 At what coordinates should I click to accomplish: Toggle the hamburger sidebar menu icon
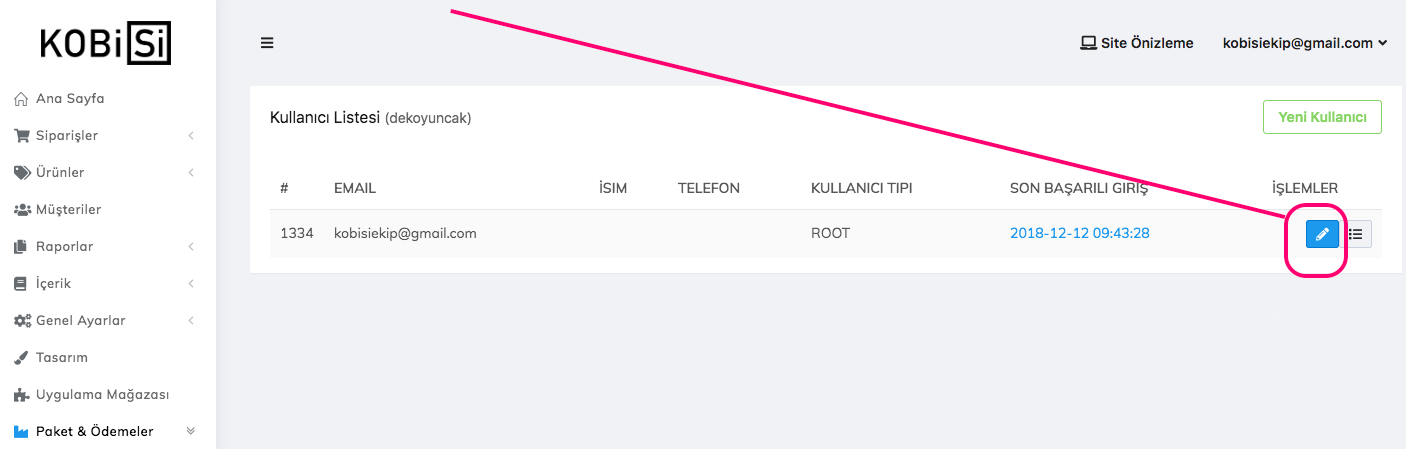click(267, 43)
